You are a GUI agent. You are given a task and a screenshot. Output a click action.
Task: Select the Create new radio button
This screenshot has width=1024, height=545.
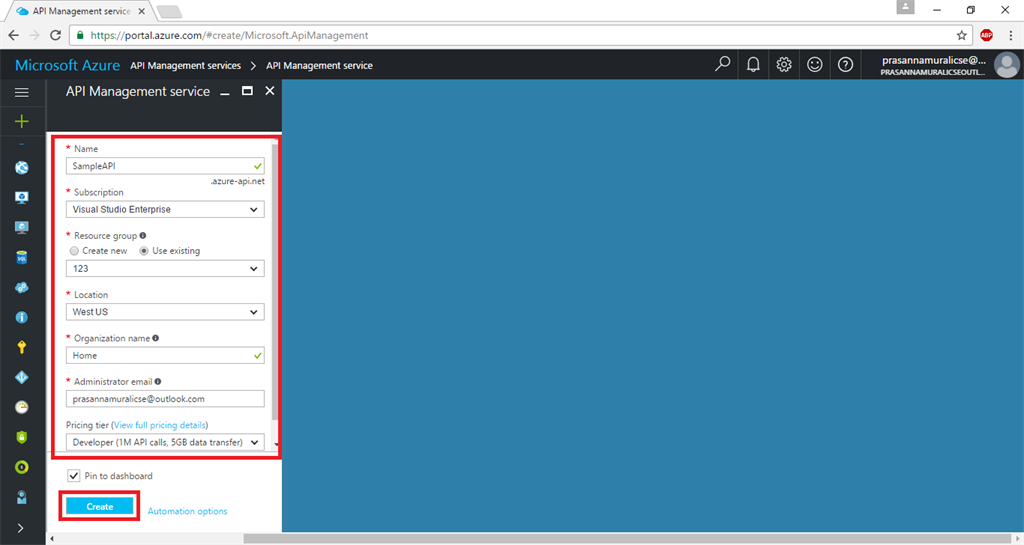(x=74, y=251)
